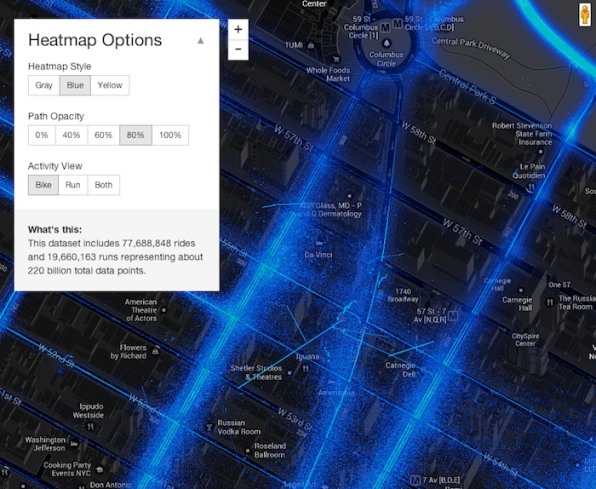
Task: Set path opacity to 100%
Action: click(x=170, y=135)
